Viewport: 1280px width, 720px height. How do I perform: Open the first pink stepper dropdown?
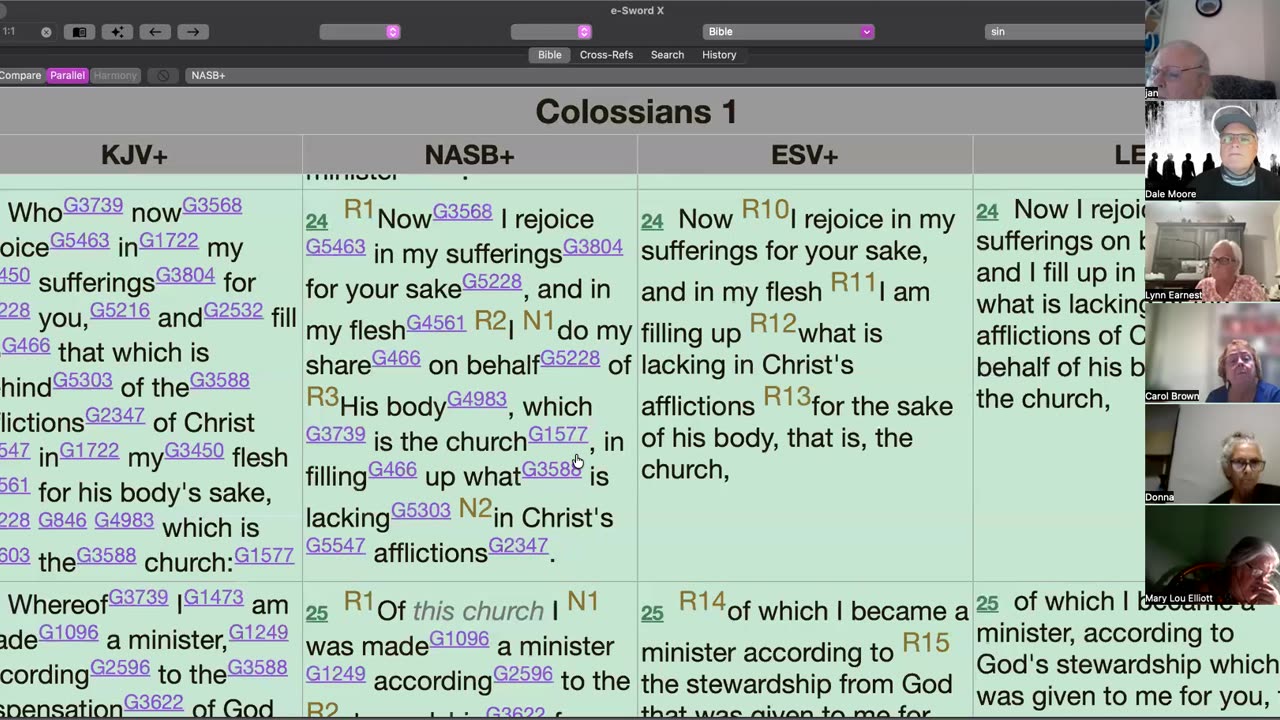tap(393, 32)
